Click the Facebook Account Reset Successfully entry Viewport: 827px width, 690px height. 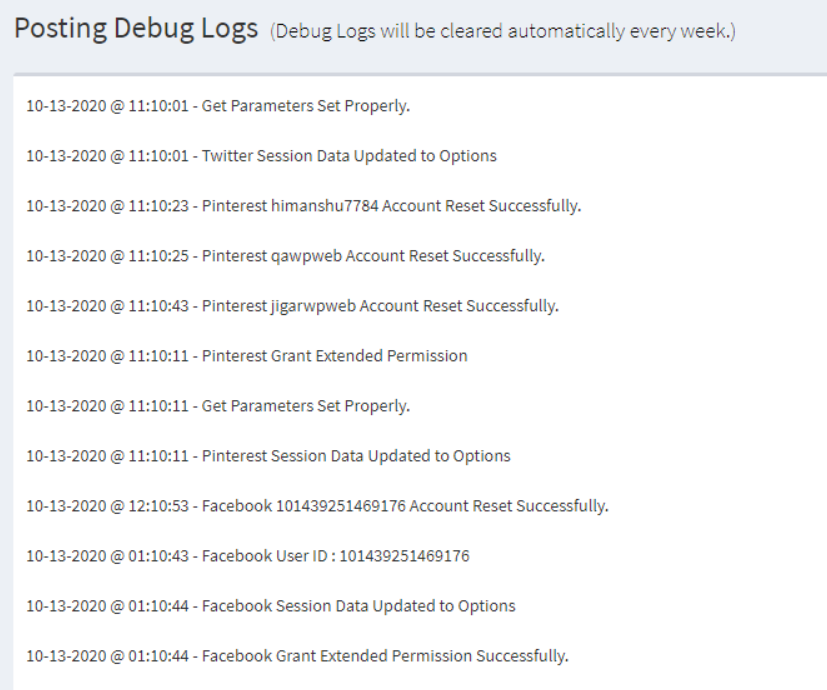coord(317,506)
